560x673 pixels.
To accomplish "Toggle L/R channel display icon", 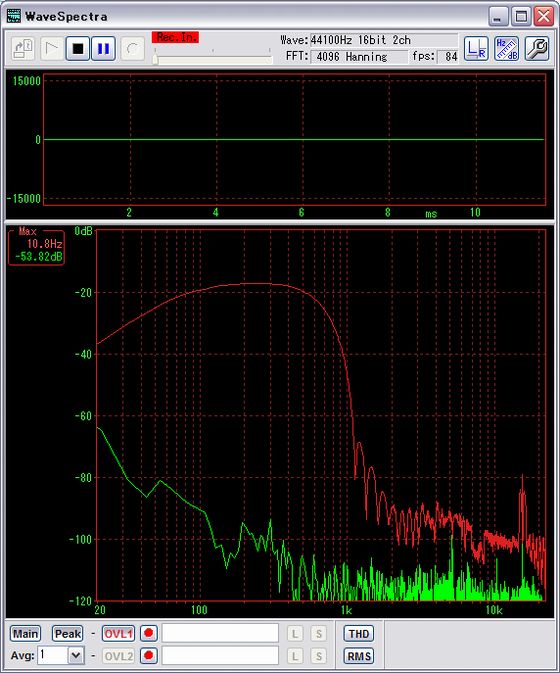I will click(x=476, y=49).
